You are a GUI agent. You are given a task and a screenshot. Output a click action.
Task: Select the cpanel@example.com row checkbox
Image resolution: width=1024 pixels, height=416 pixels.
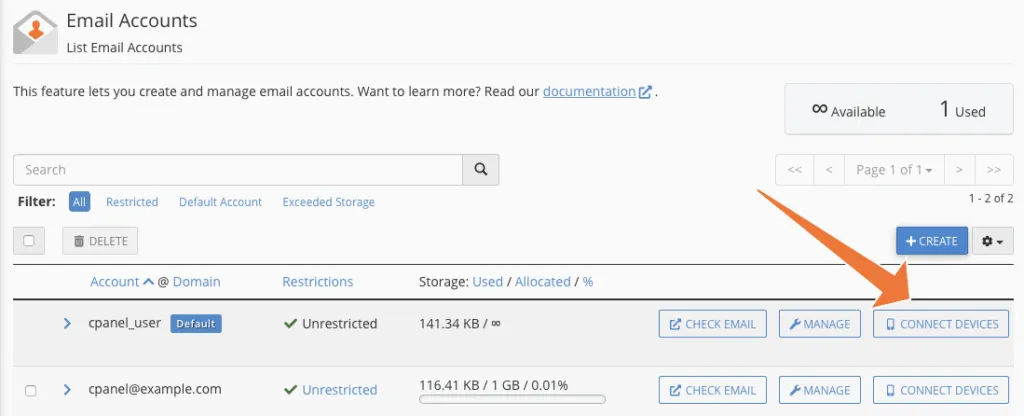pos(30,390)
